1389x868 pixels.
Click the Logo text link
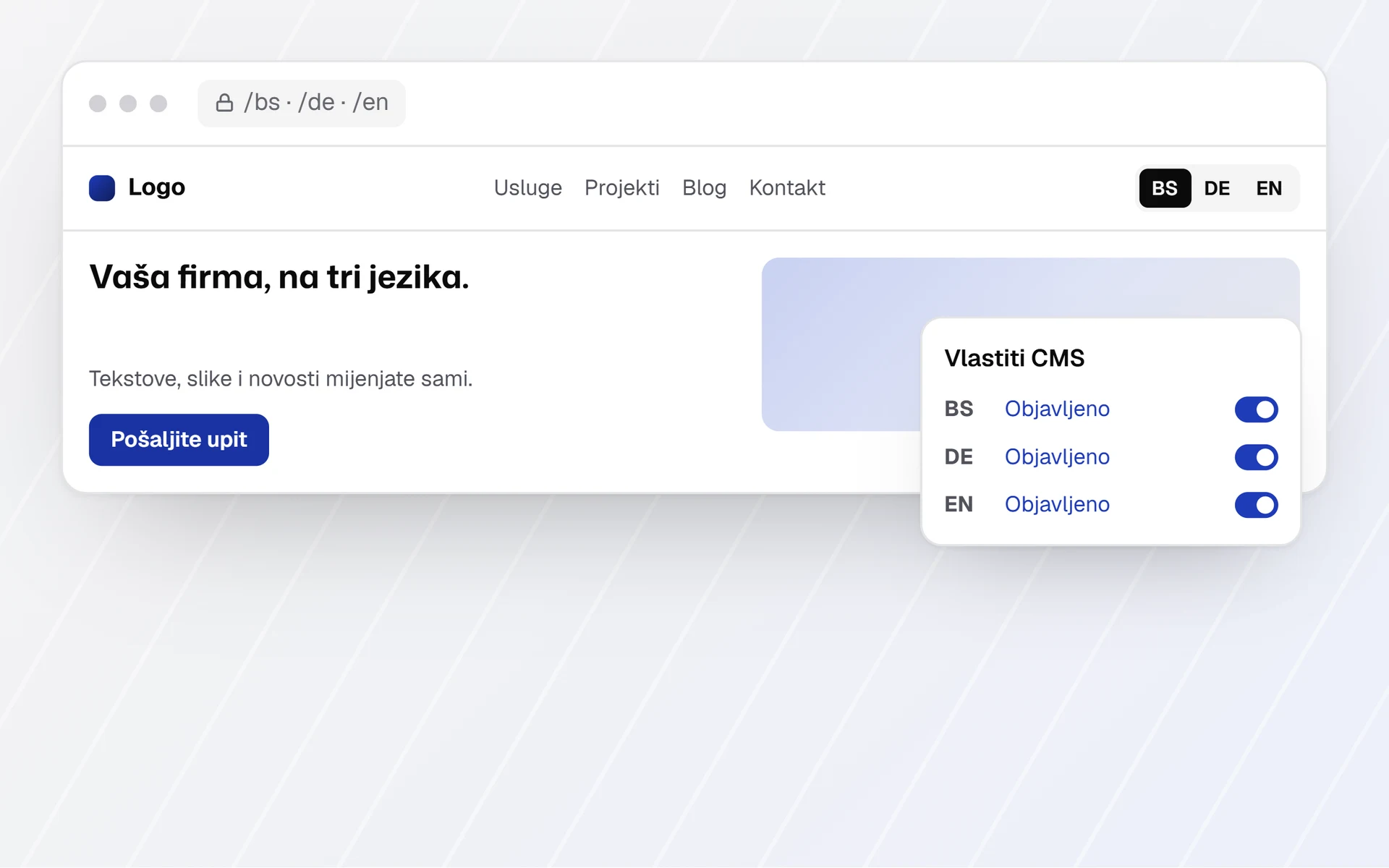tap(157, 187)
